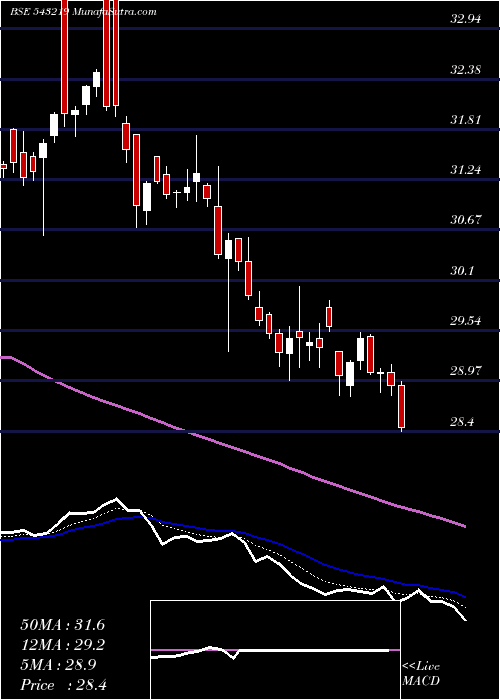Click the 29.54 price axis label

465,321
